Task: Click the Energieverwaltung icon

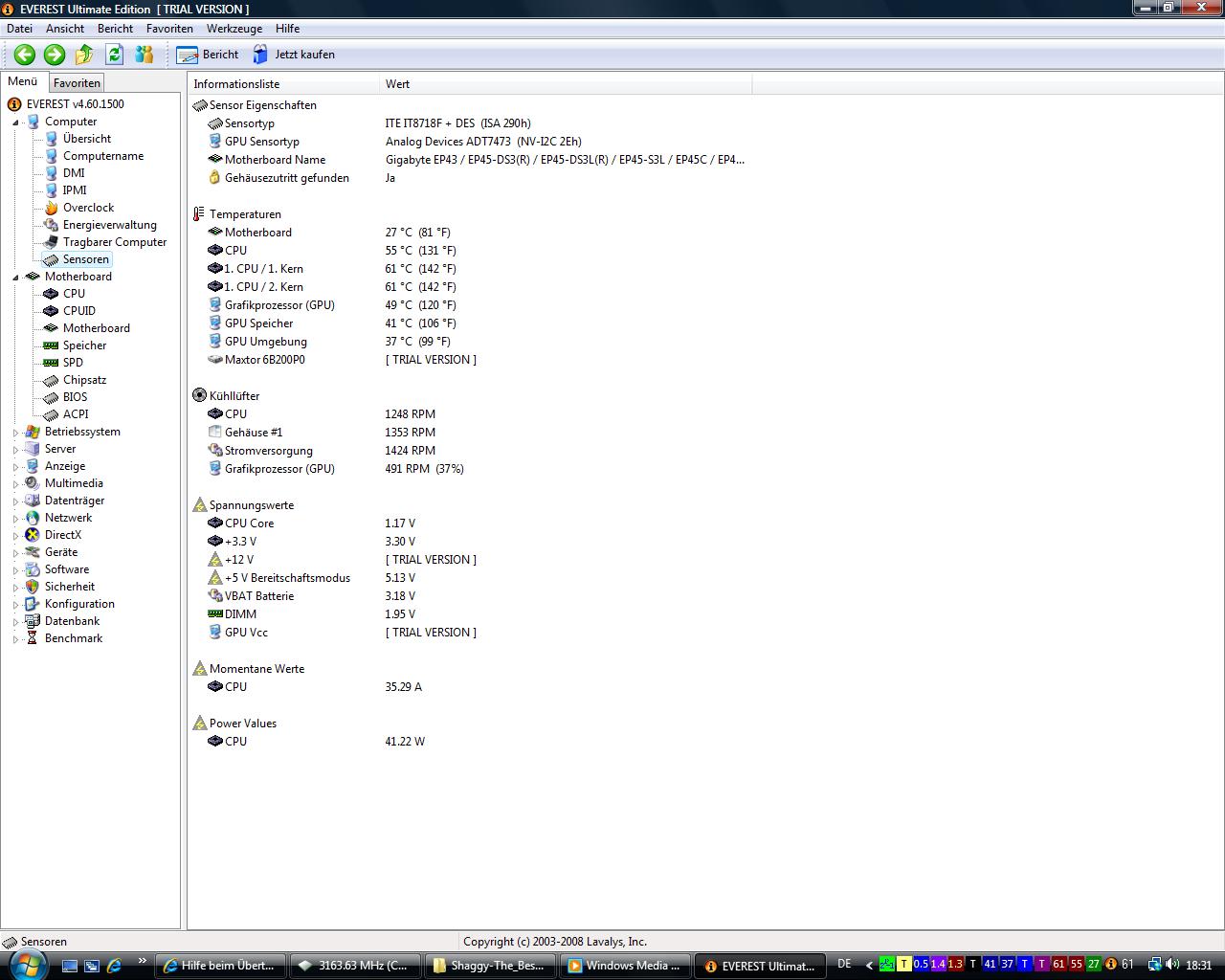Action: [x=51, y=225]
